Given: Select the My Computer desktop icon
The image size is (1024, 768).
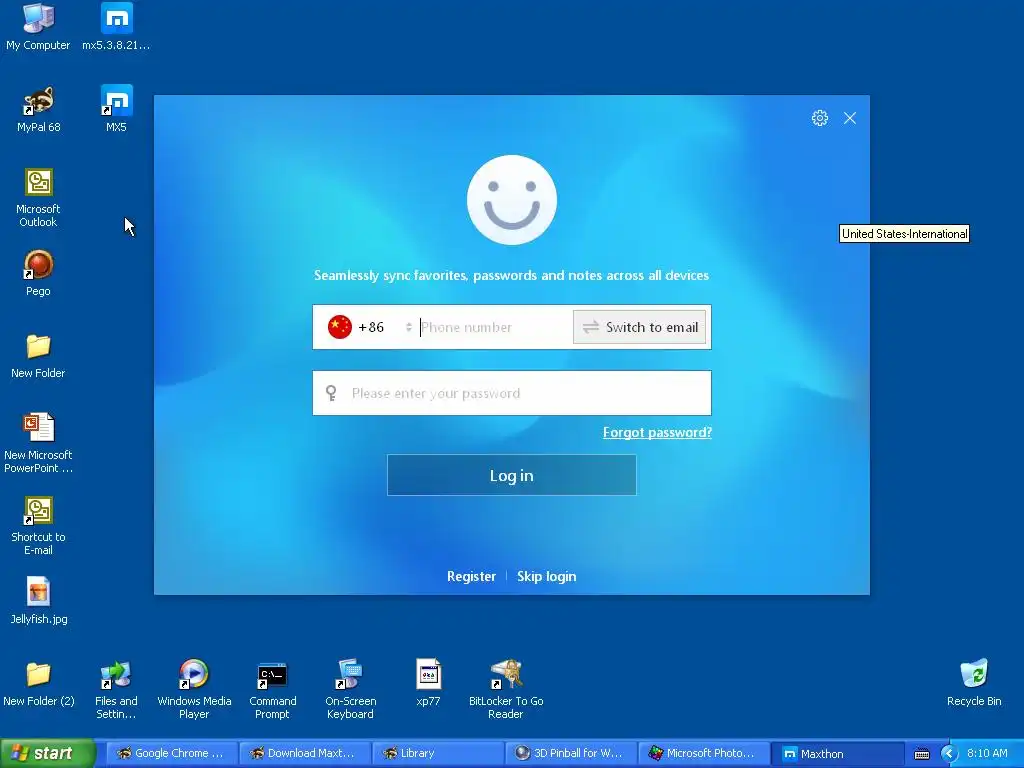Looking at the screenshot, I should coord(38,27).
